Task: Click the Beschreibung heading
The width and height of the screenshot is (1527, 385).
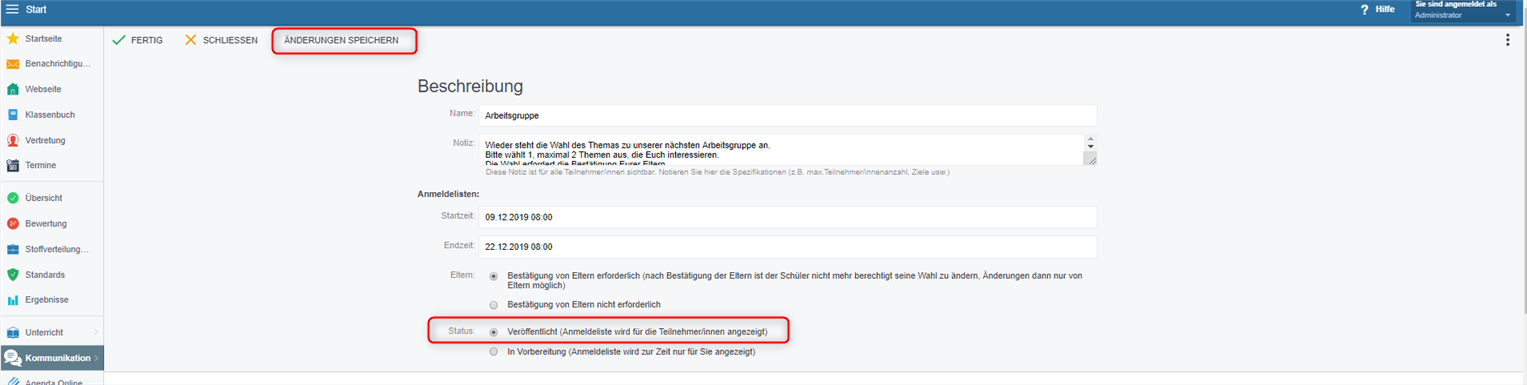Action: (470, 86)
